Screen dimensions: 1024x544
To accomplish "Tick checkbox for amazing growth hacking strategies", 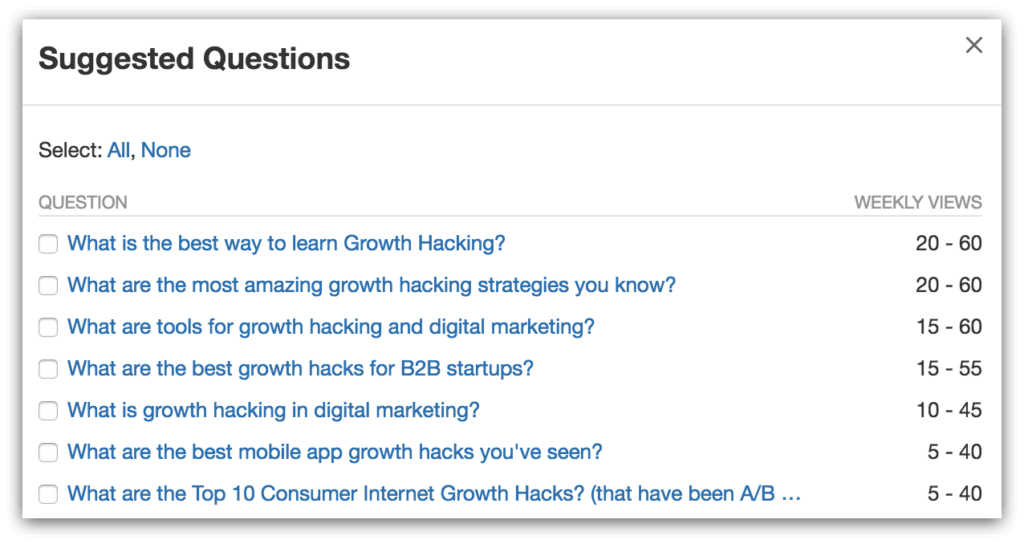I will point(48,285).
